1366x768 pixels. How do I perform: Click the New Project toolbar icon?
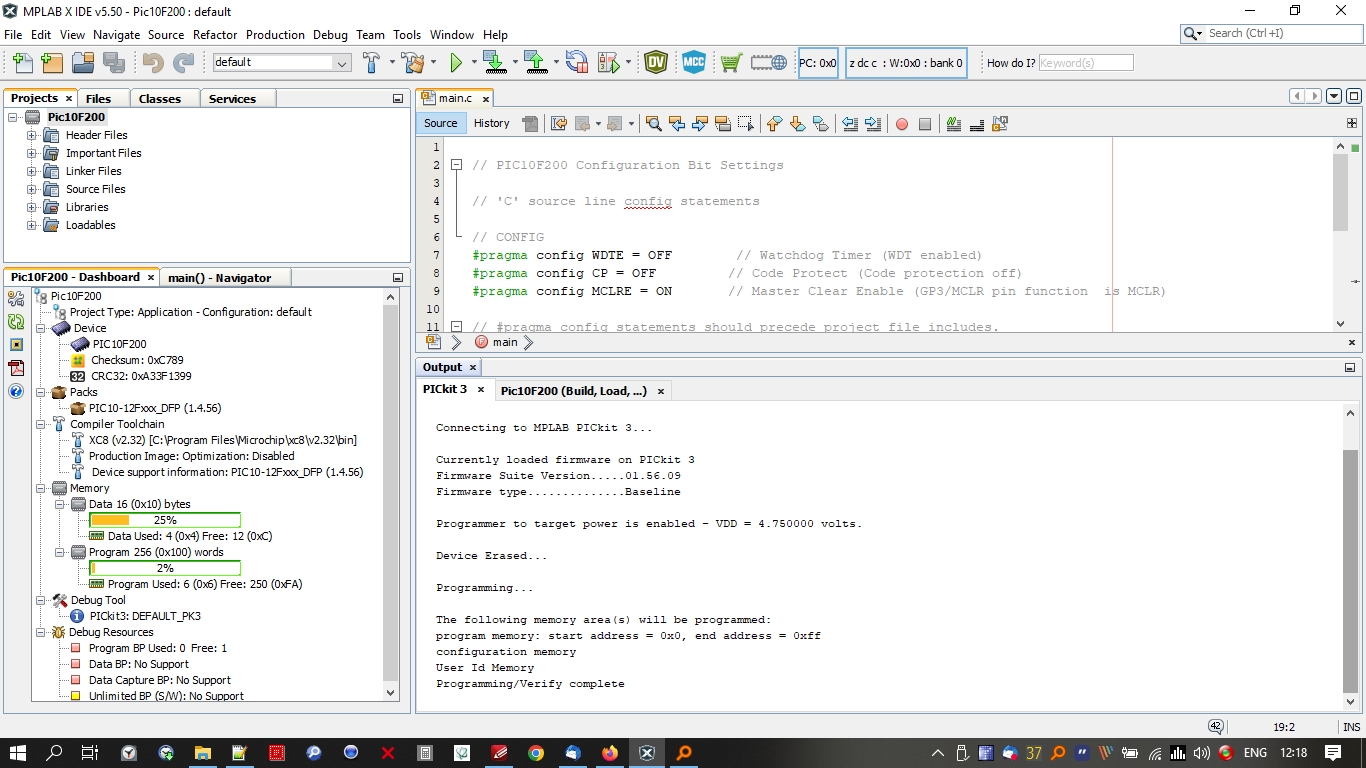(x=53, y=62)
